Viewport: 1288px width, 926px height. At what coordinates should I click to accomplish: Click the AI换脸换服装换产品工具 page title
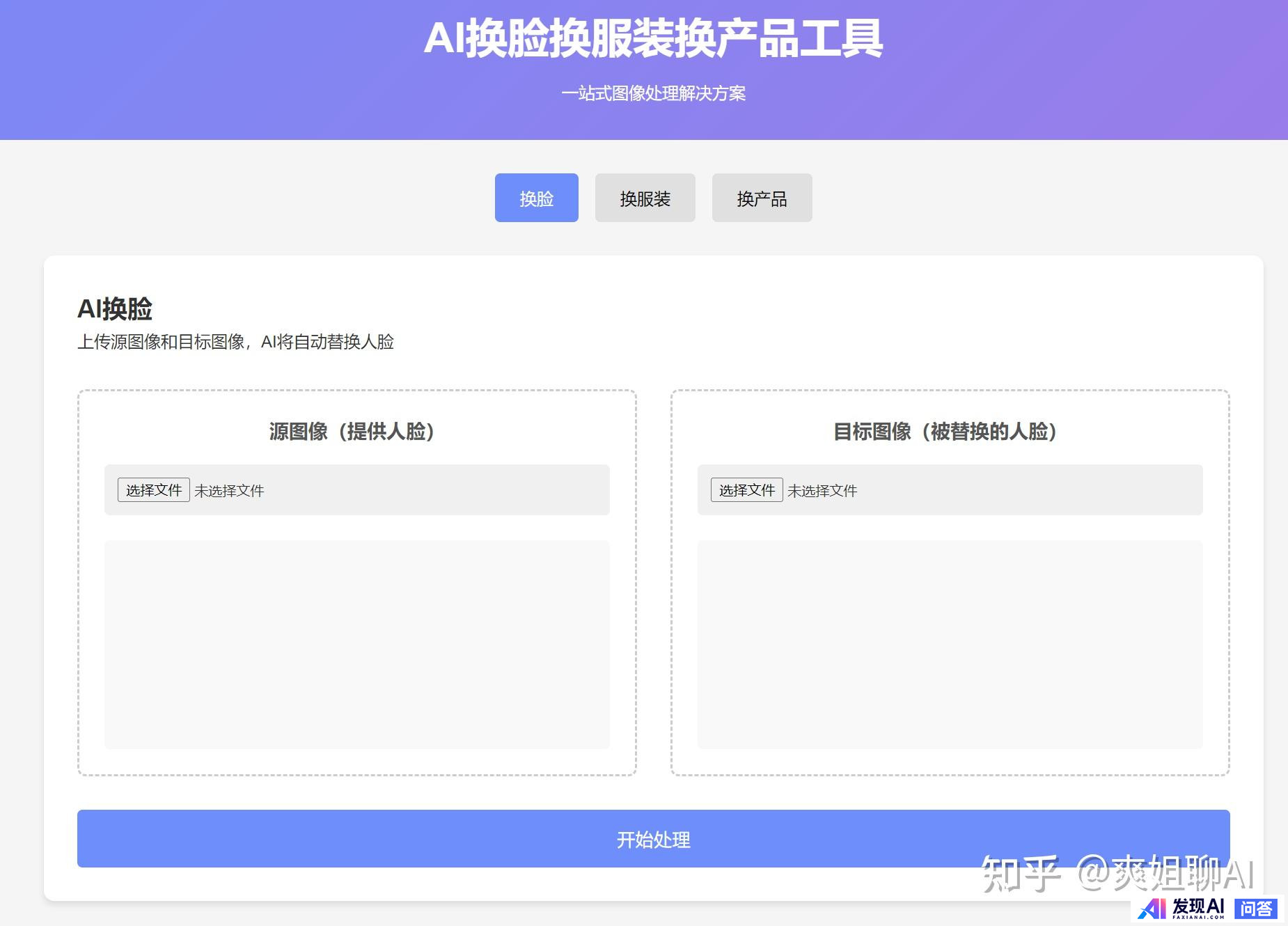click(653, 39)
